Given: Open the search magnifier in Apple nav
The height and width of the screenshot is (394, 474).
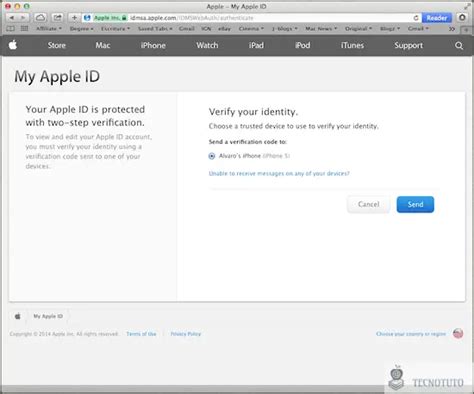Looking at the screenshot, I should (459, 45).
